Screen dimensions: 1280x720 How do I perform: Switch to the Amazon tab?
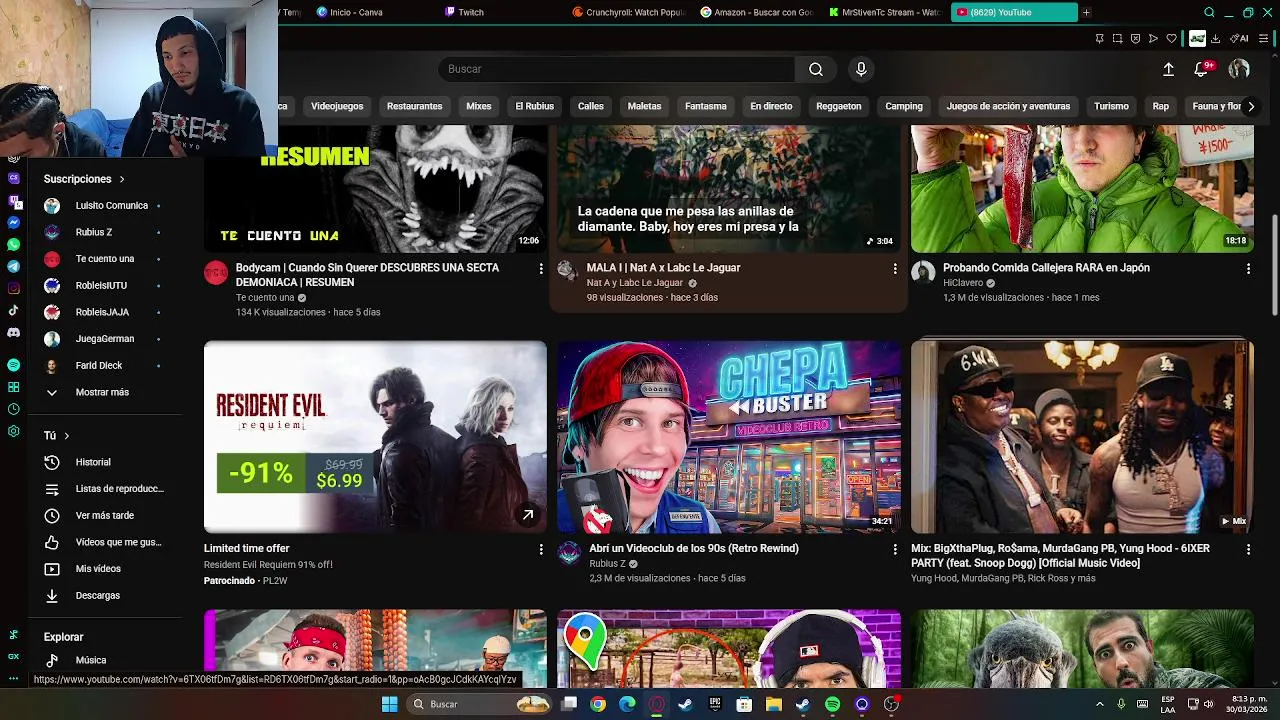coord(756,12)
